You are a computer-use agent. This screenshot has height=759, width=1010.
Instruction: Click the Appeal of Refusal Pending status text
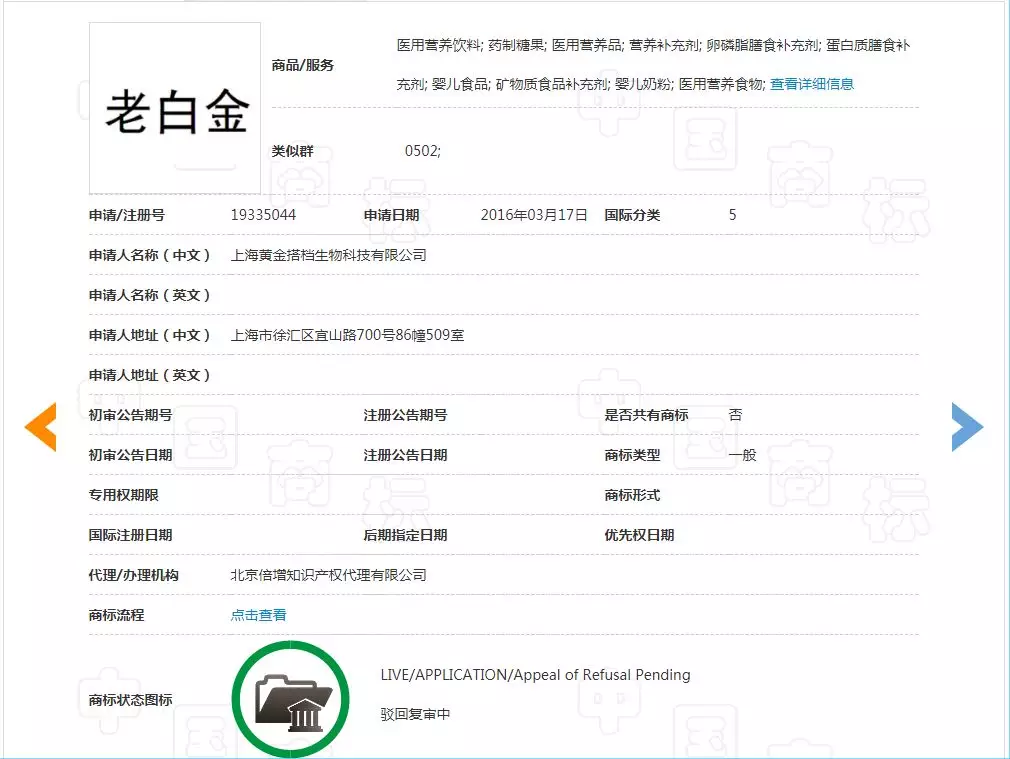tap(535, 675)
